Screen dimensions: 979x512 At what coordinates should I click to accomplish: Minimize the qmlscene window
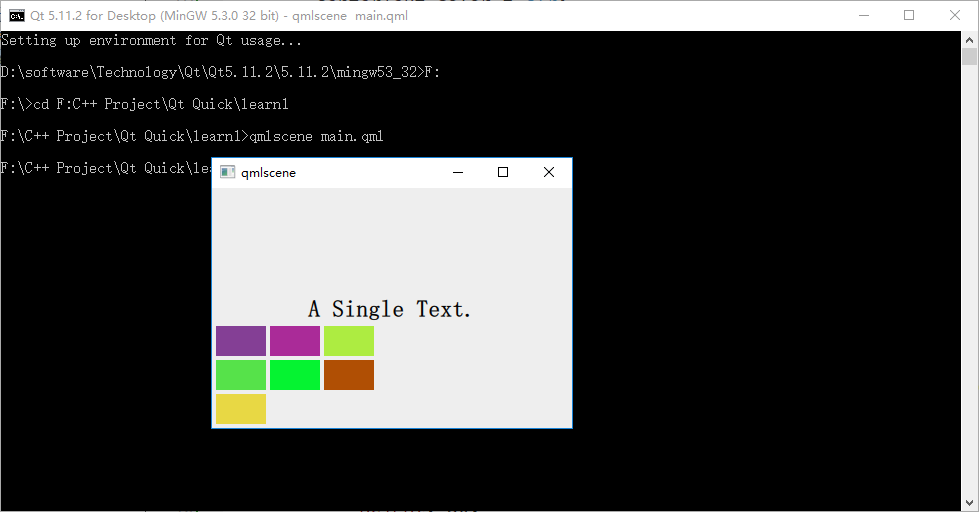pos(458,173)
